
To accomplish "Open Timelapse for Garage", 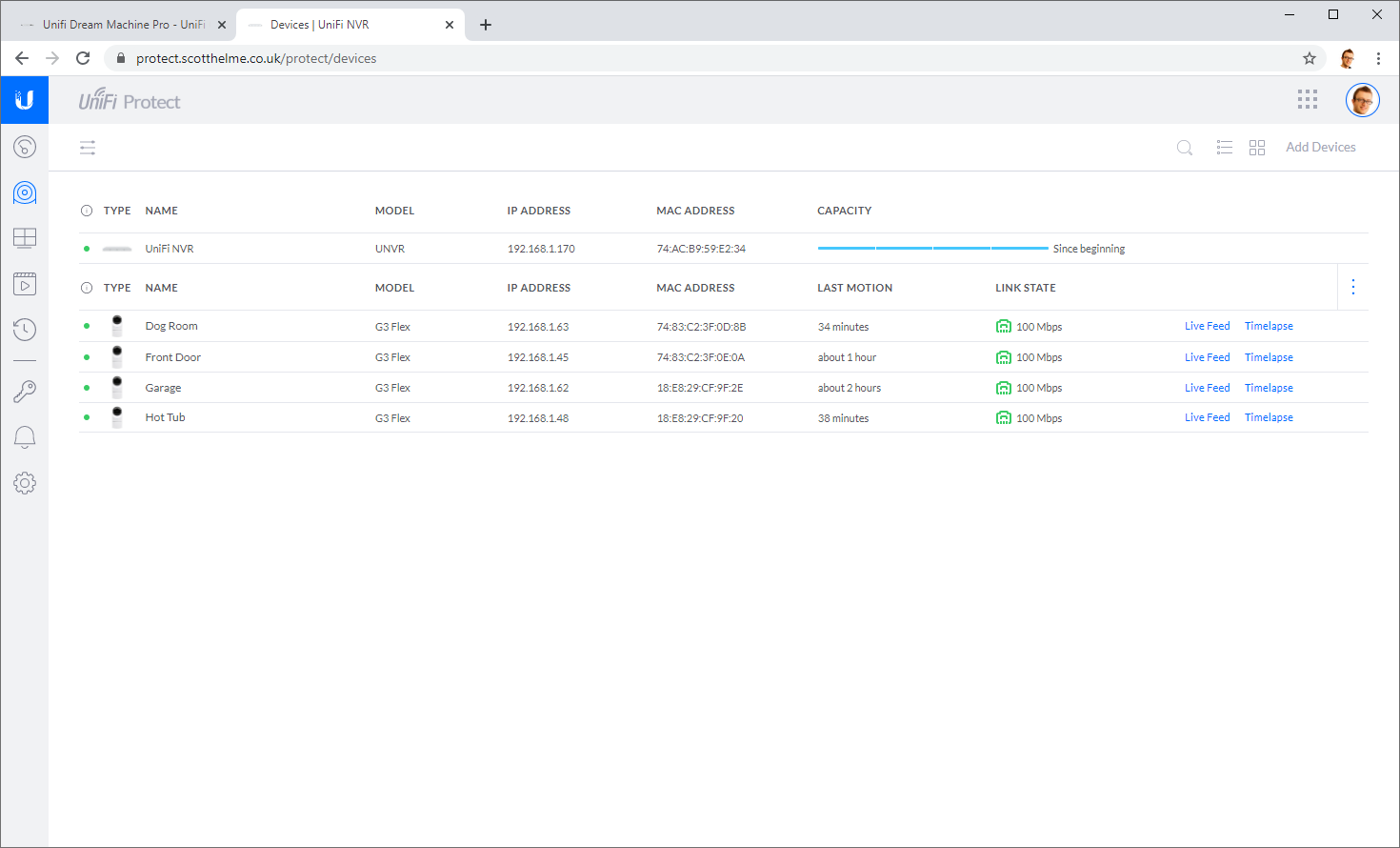I will pos(1269,388).
